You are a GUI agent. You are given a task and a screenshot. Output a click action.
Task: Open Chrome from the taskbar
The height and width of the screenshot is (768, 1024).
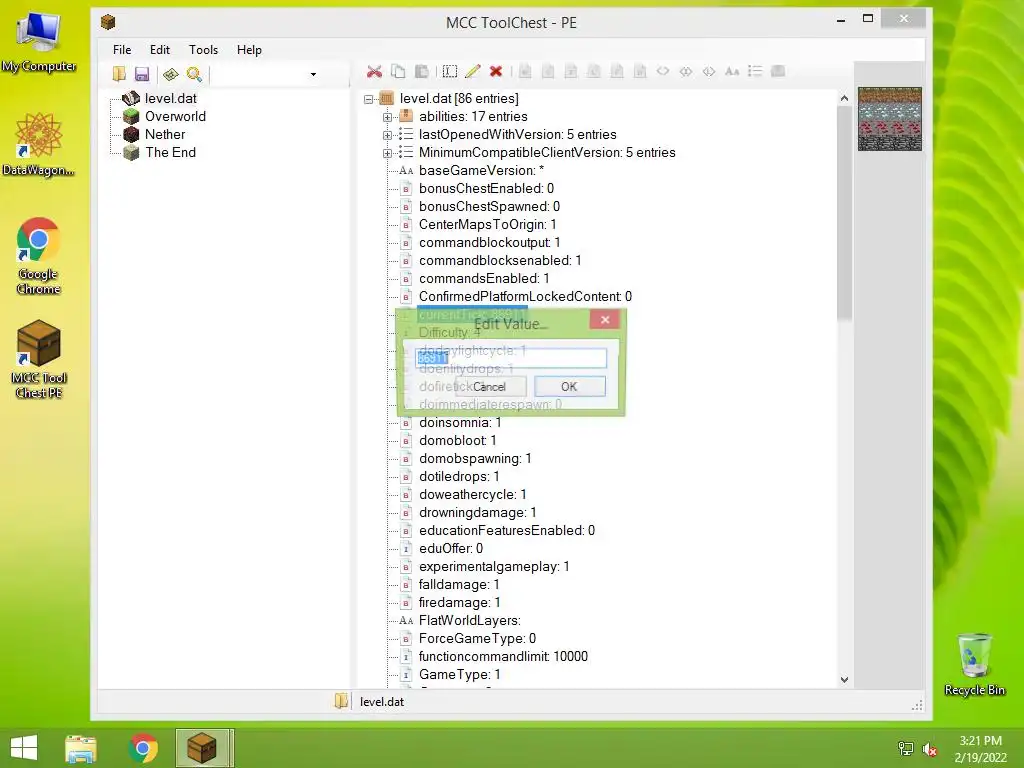(x=144, y=748)
